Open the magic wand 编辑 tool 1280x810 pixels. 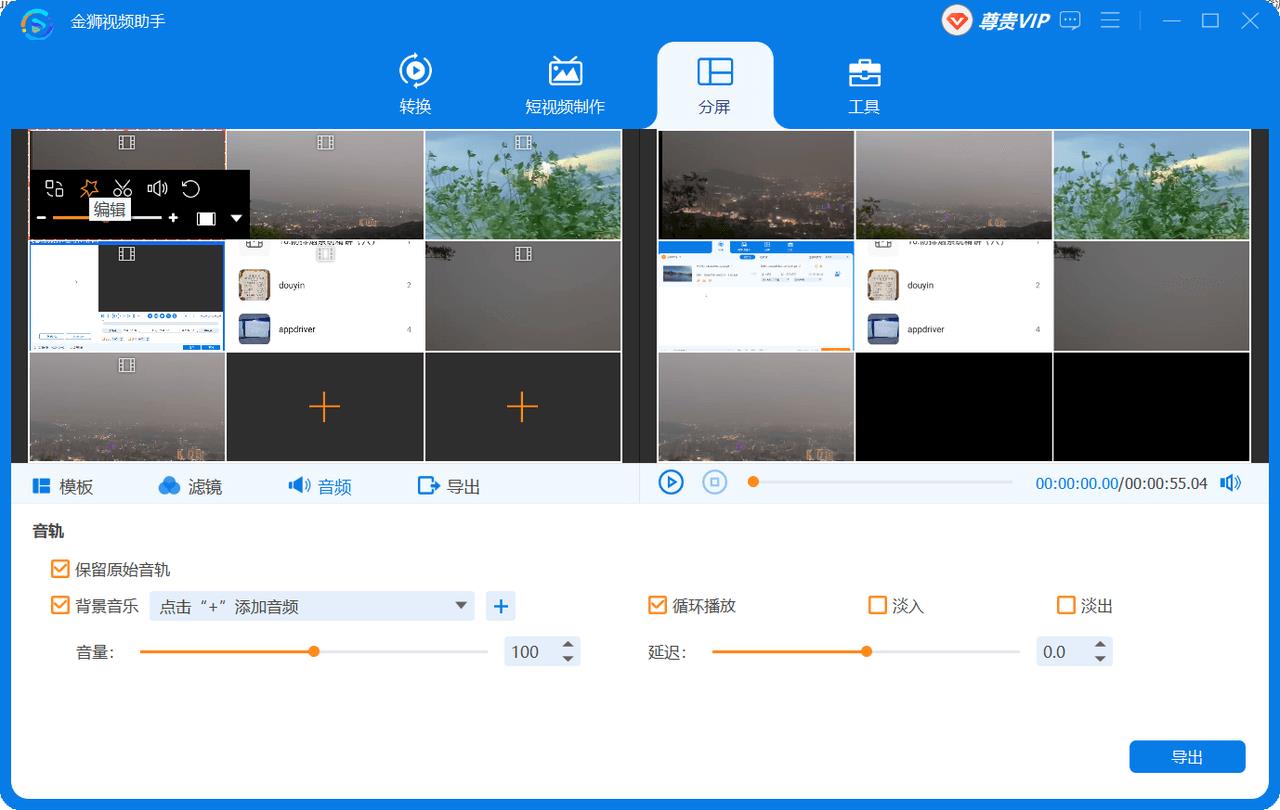[x=89, y=188]
